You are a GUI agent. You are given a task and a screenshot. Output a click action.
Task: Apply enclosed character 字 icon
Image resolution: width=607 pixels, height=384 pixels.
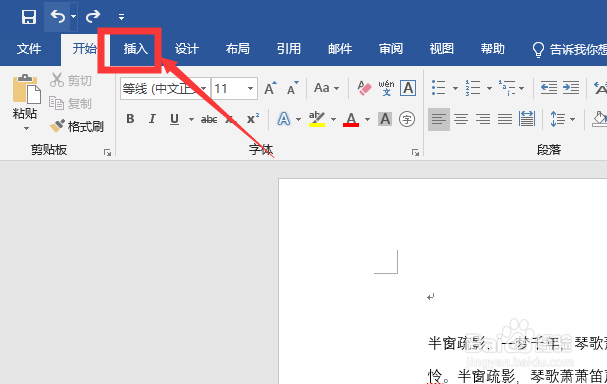[407, 119]
